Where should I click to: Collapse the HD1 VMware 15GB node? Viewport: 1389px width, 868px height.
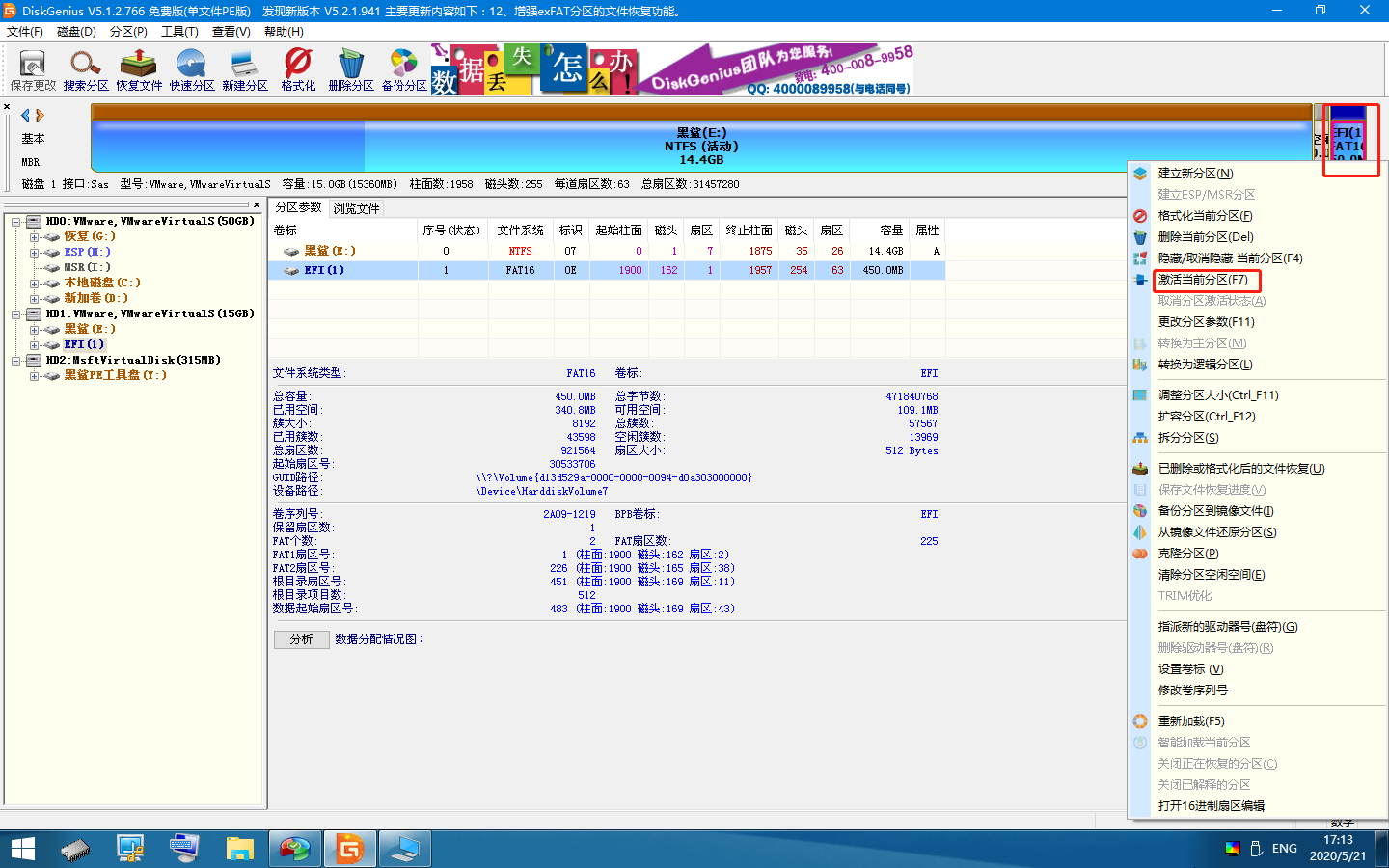[16, 314]
